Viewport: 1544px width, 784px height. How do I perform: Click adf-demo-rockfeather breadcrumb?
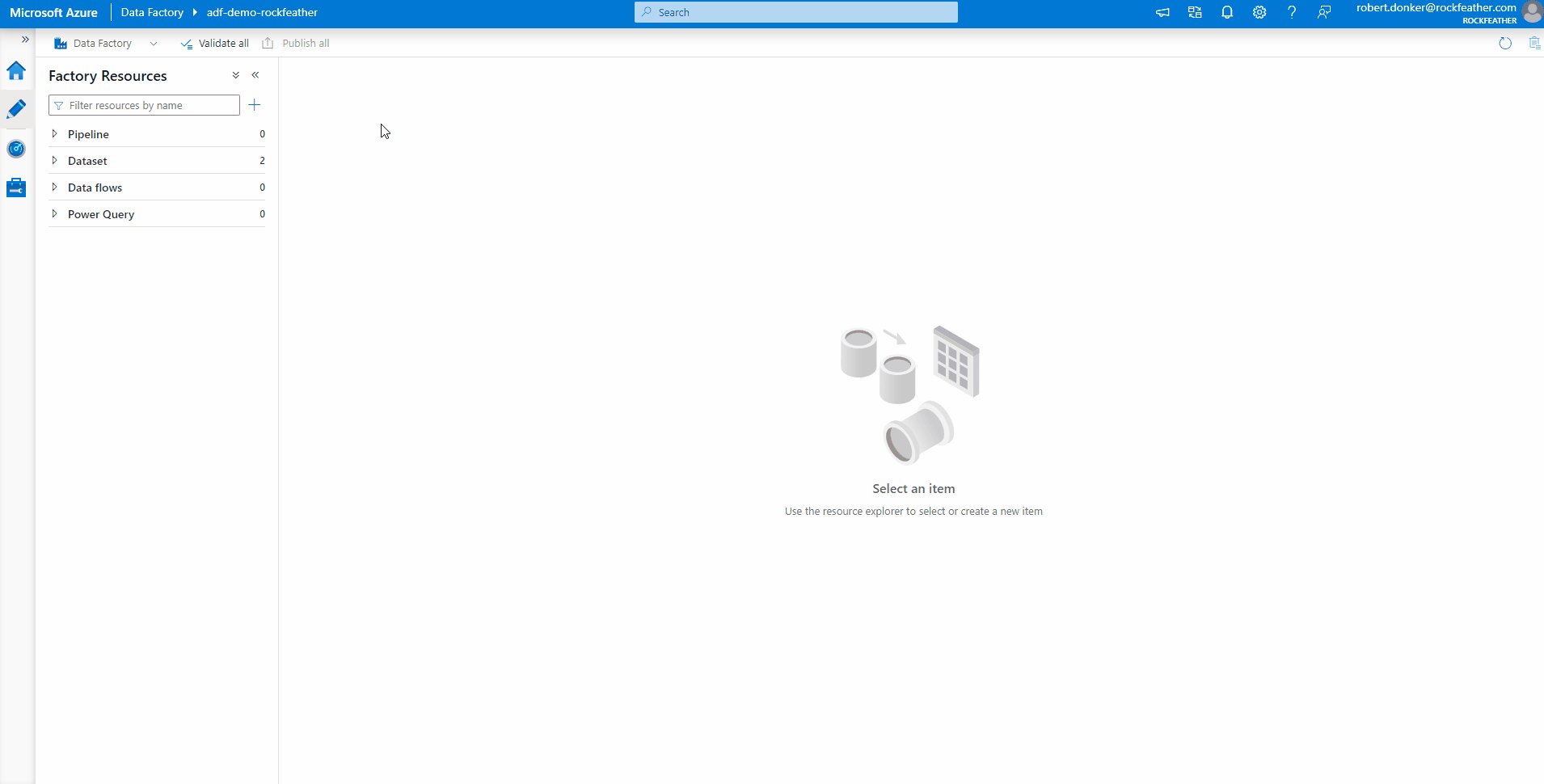[x=262, y=13]
